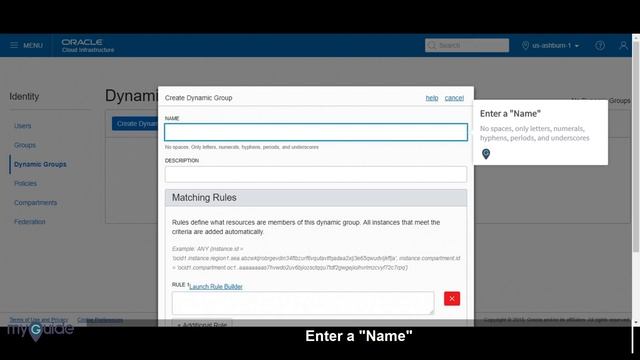This screenshot has width=640, height=360.
Task: Select Dynamic Groups in sidebar
Action: click(40, 164)
